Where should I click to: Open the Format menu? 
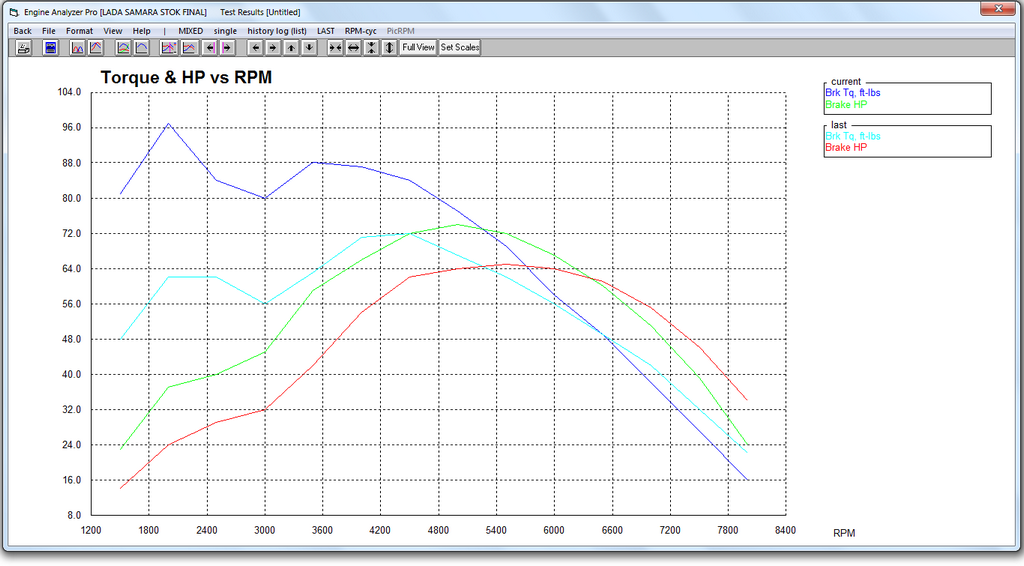(79, 31)
